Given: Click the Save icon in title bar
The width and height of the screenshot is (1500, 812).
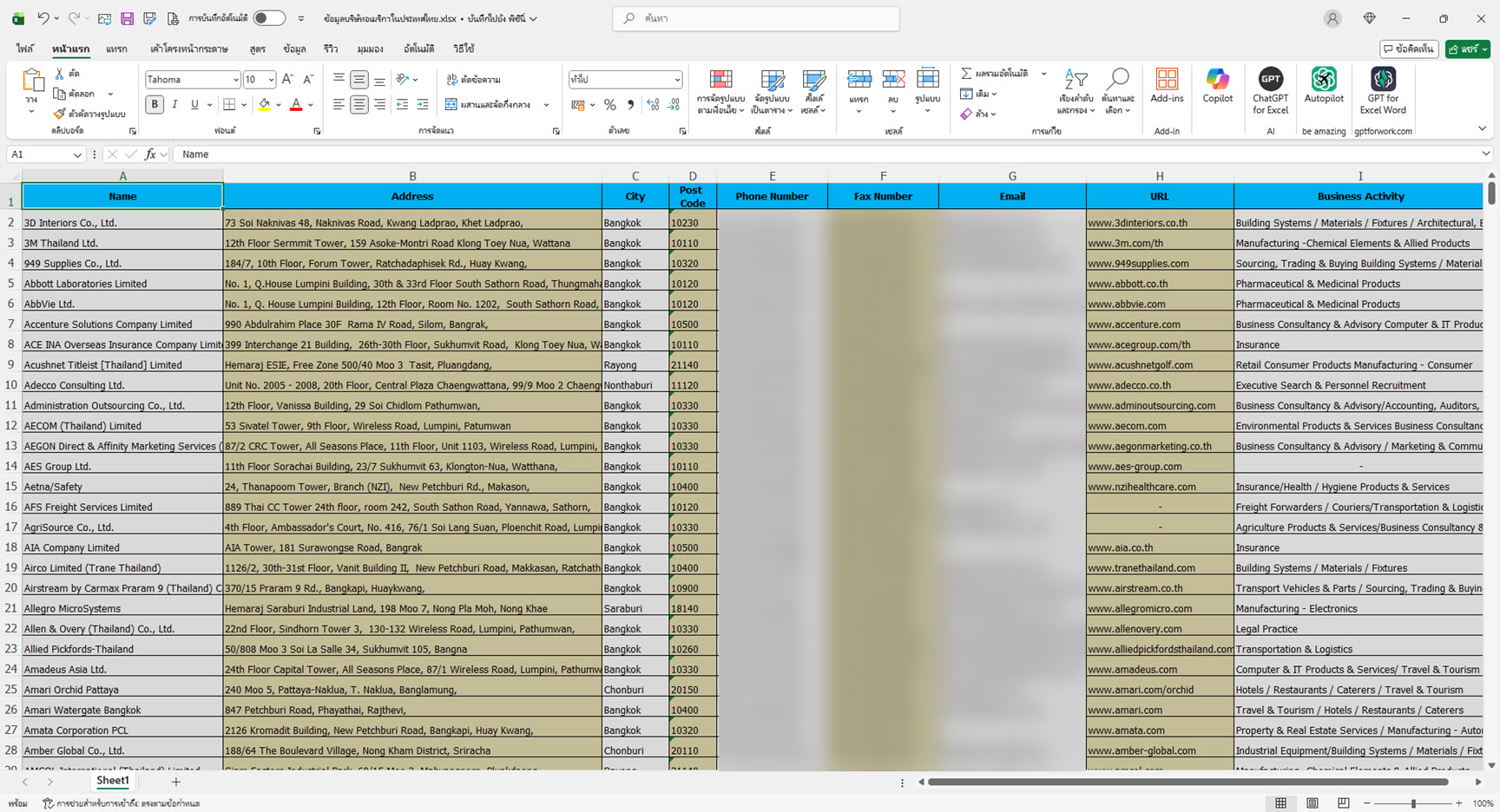Looking at the screenshot, I should point(127,18).
